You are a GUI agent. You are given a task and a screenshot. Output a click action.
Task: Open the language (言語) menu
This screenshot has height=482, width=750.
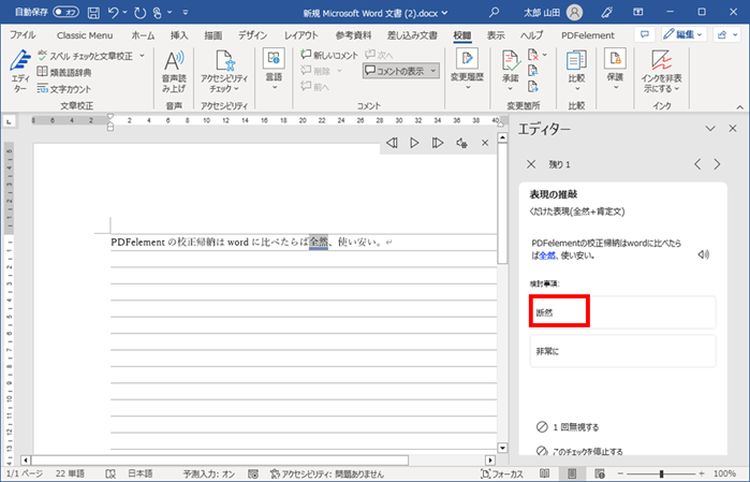274,69
